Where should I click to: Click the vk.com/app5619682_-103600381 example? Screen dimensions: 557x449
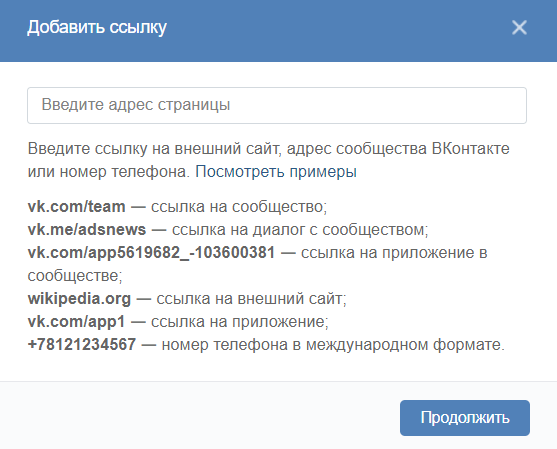151,253
